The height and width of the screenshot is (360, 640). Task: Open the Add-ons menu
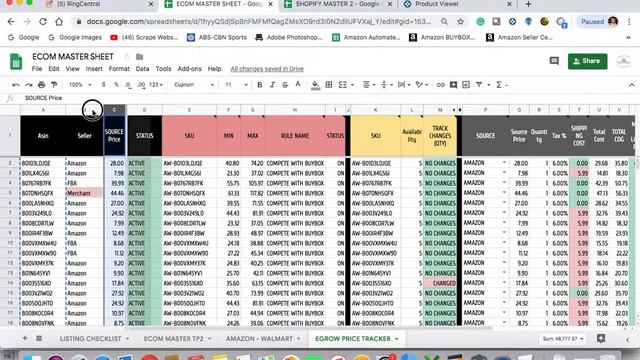coord(189,69)
